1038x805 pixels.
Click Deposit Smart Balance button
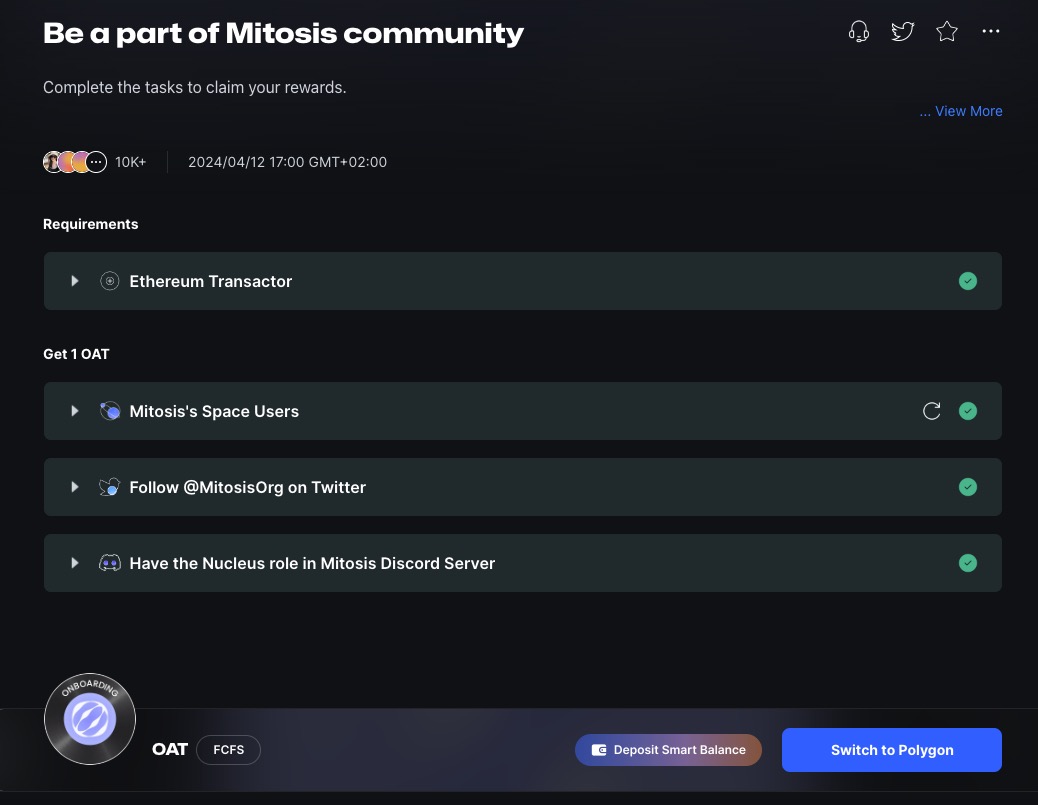tap(668, 750)
